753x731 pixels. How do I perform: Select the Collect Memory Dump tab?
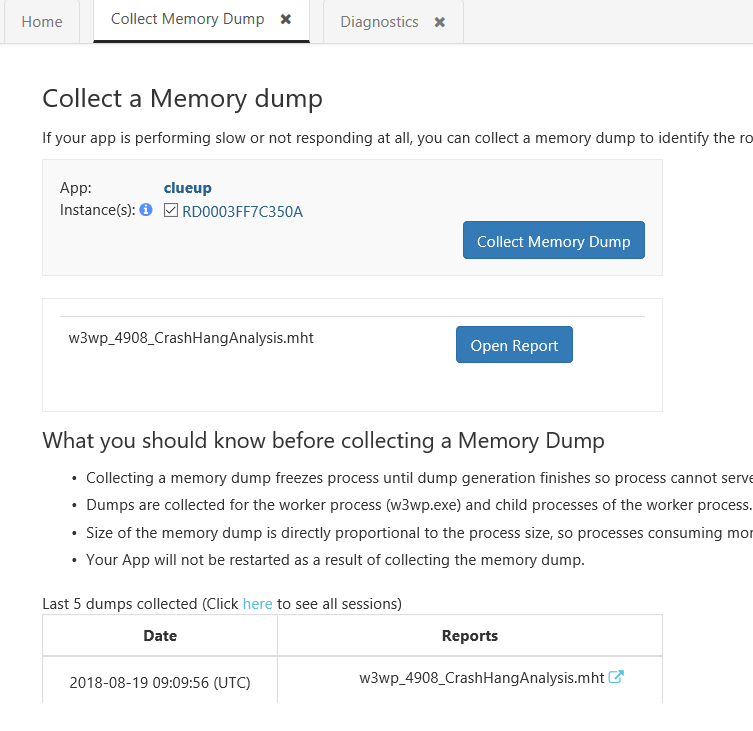coord(188,19)
